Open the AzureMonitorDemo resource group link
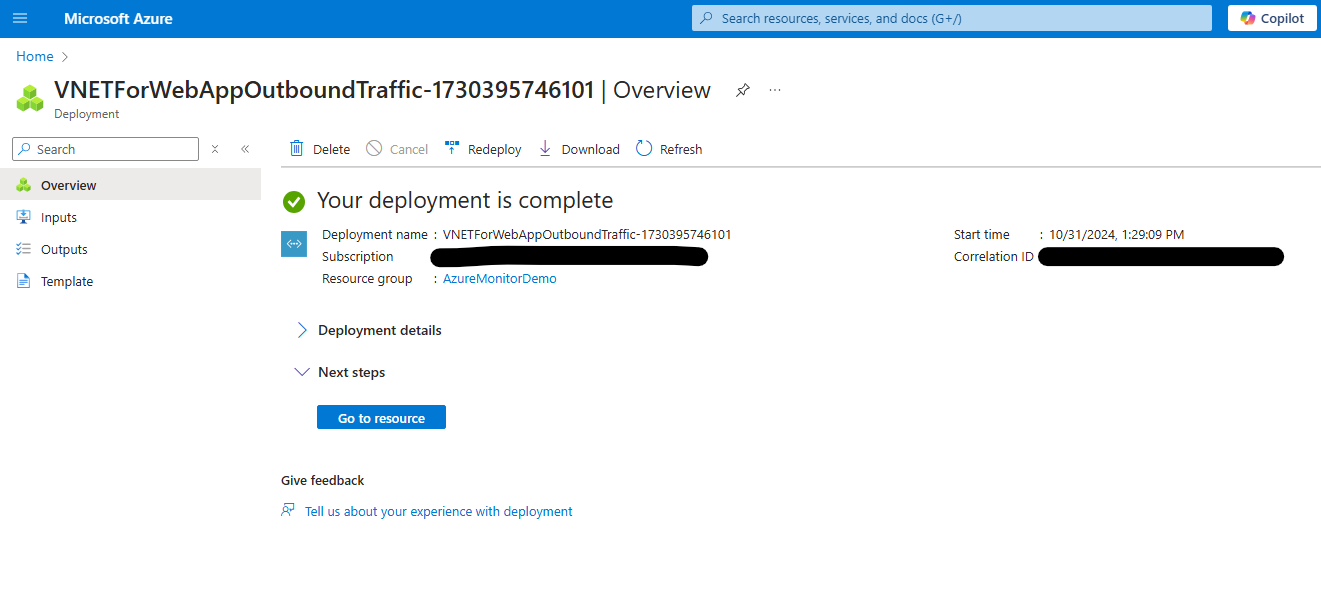The height and width of the screenshot is (605, 1321). [499, 279]
